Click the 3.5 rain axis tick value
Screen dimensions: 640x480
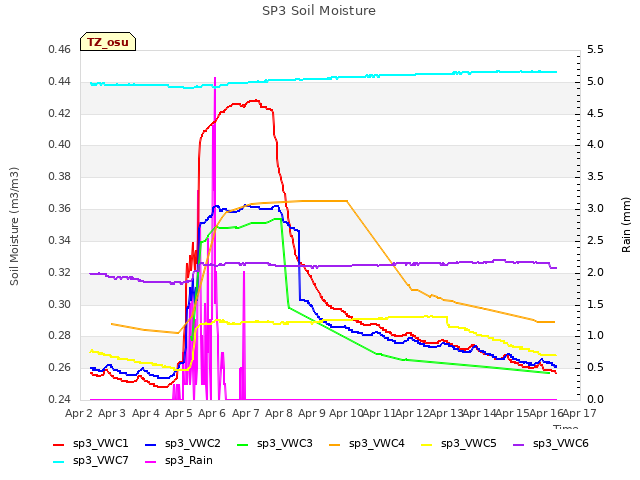pos(595,176)
